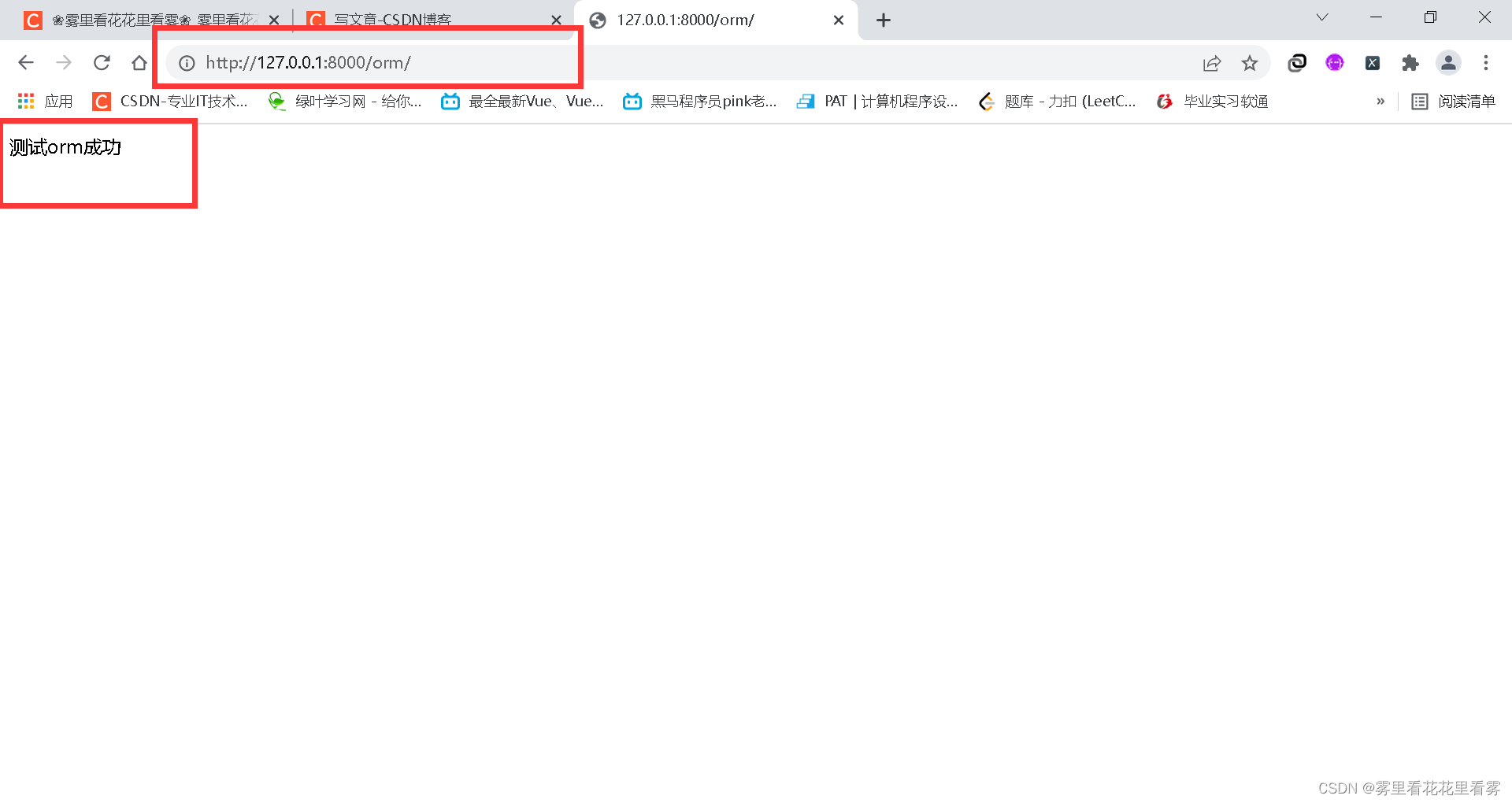Screen dimensions: 1512x803
Task: Open the 题库 - 力扣 LeetCode bookmark
Action: [x=1057, y=102]
